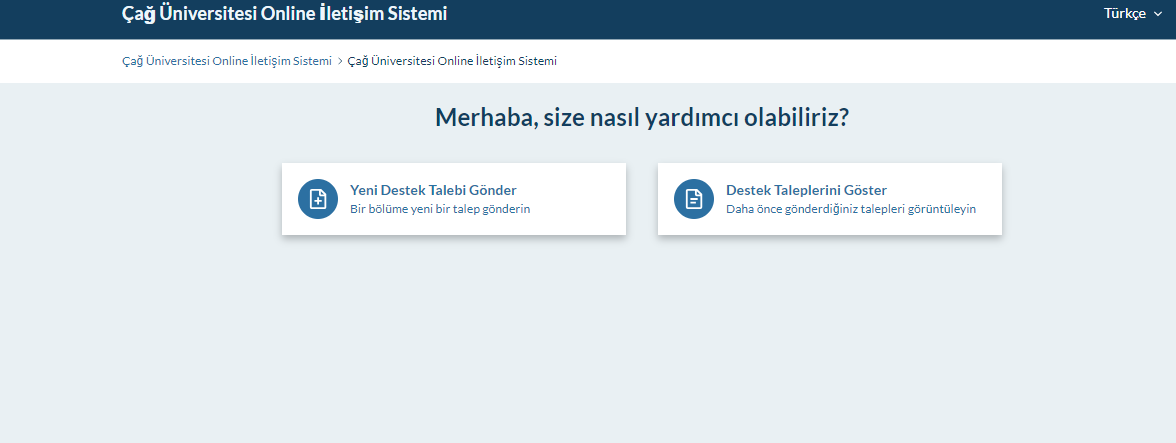Click the "Merhaba, size nasıl yardımcı olabiliriz?" heading

[x=642, y=118]
